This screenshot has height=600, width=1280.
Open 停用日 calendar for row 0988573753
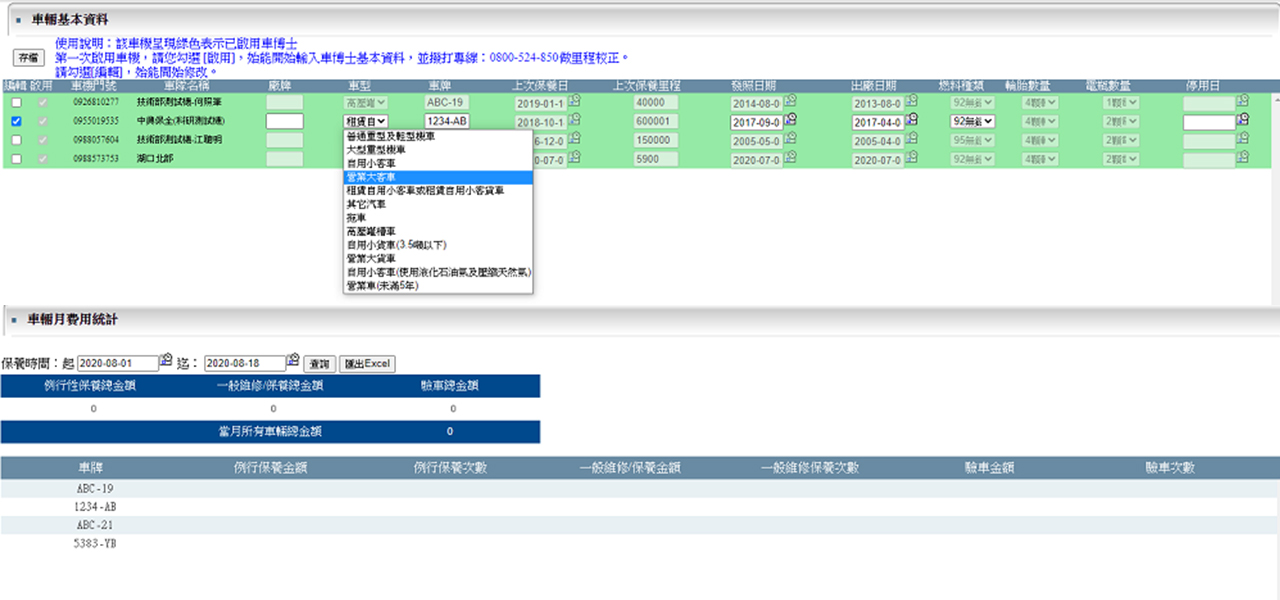[1243, 158]
